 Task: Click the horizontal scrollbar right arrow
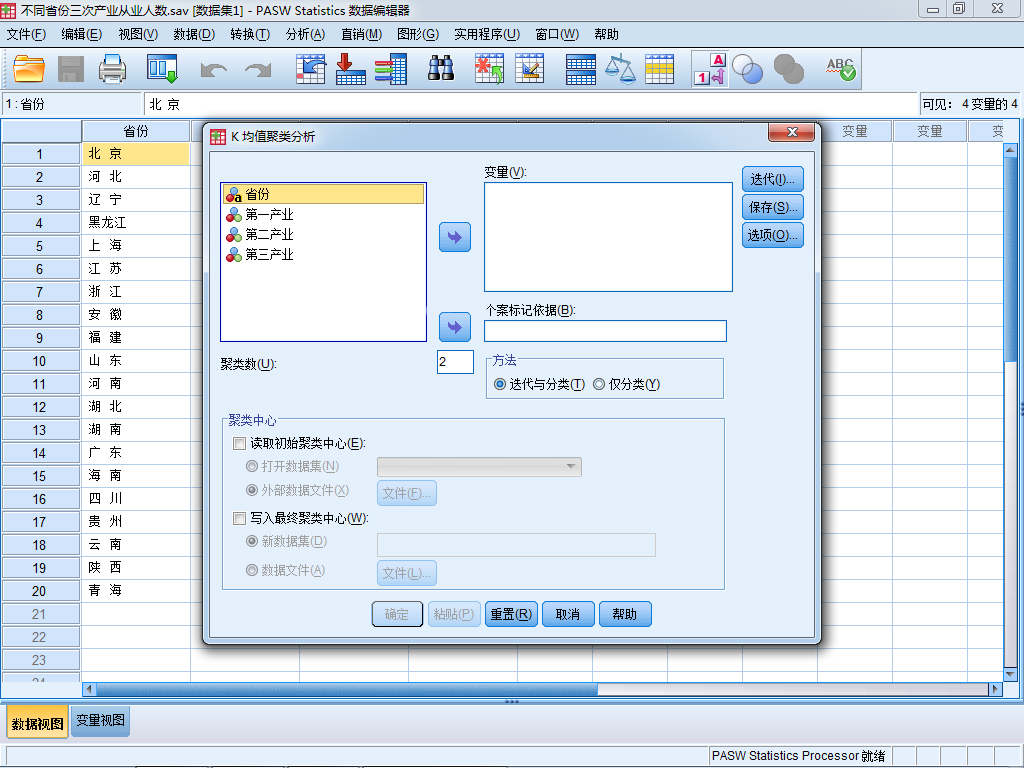click(995, 689)
